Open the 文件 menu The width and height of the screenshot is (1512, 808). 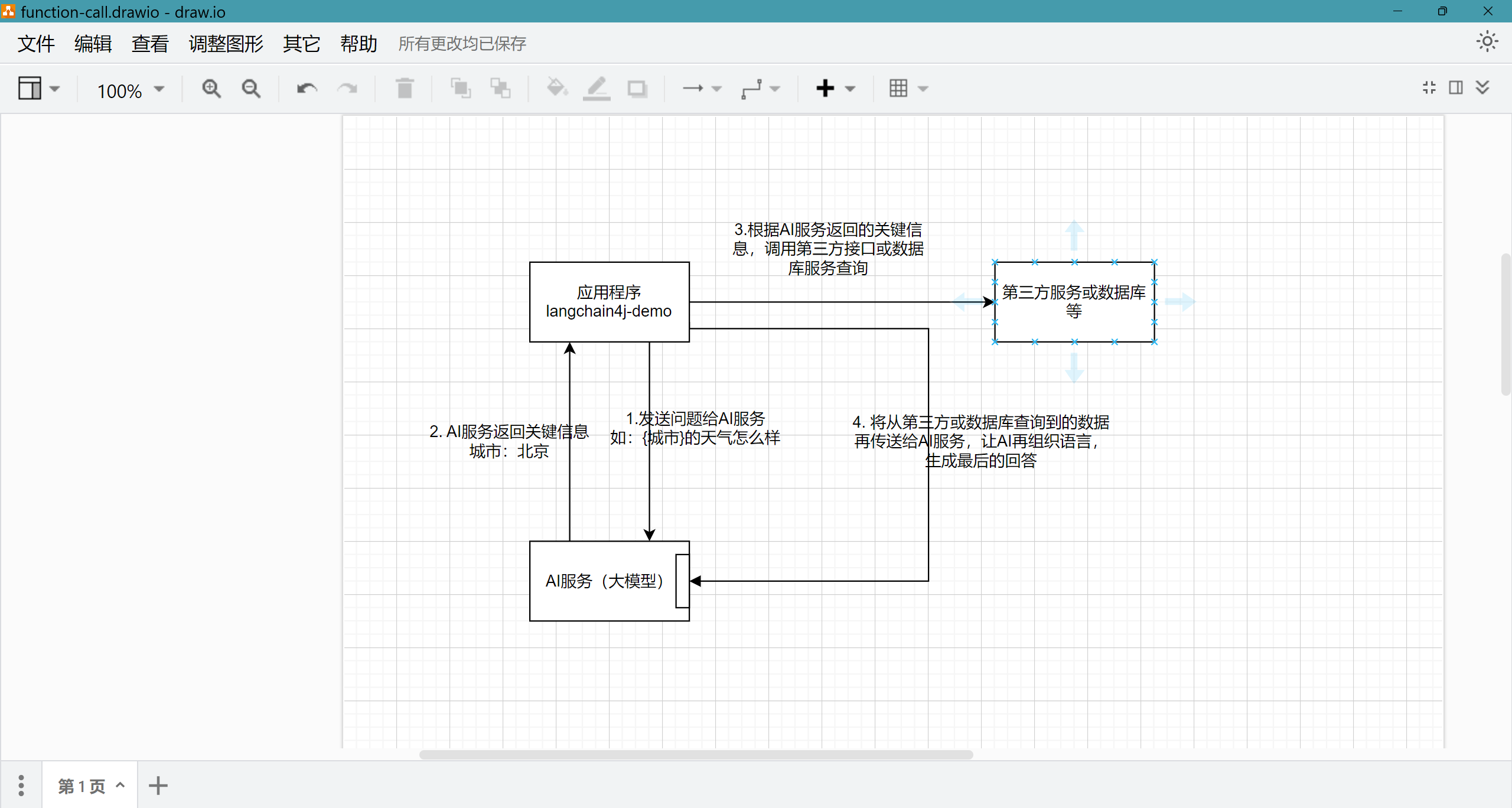click(36, 44)
